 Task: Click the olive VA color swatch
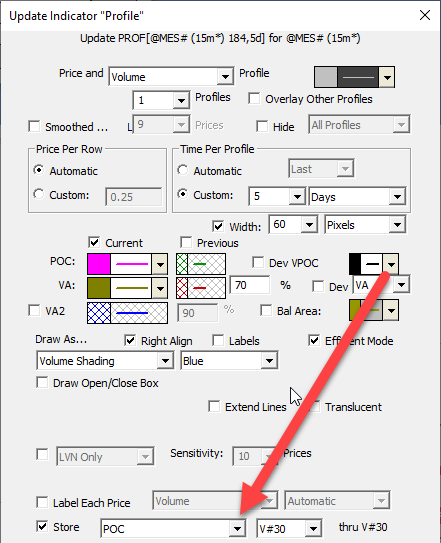(x=99, y=288)
